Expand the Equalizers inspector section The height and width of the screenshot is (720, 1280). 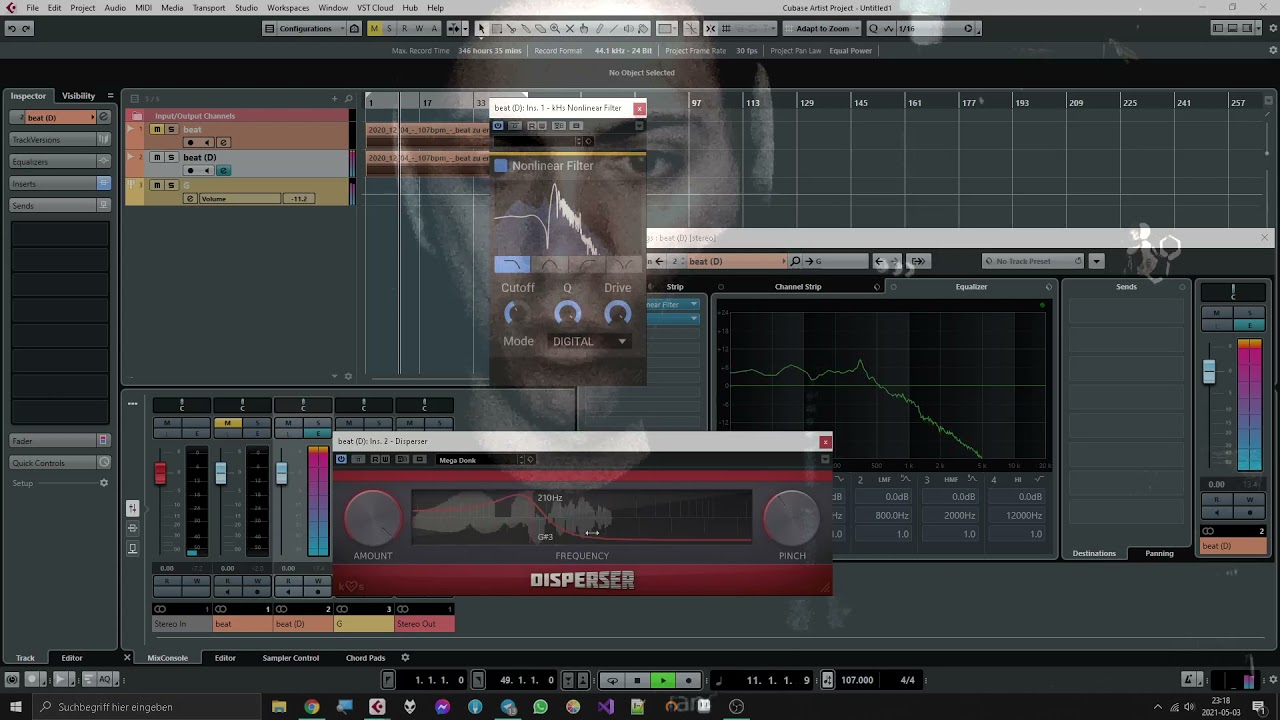(x=60, y=162)
